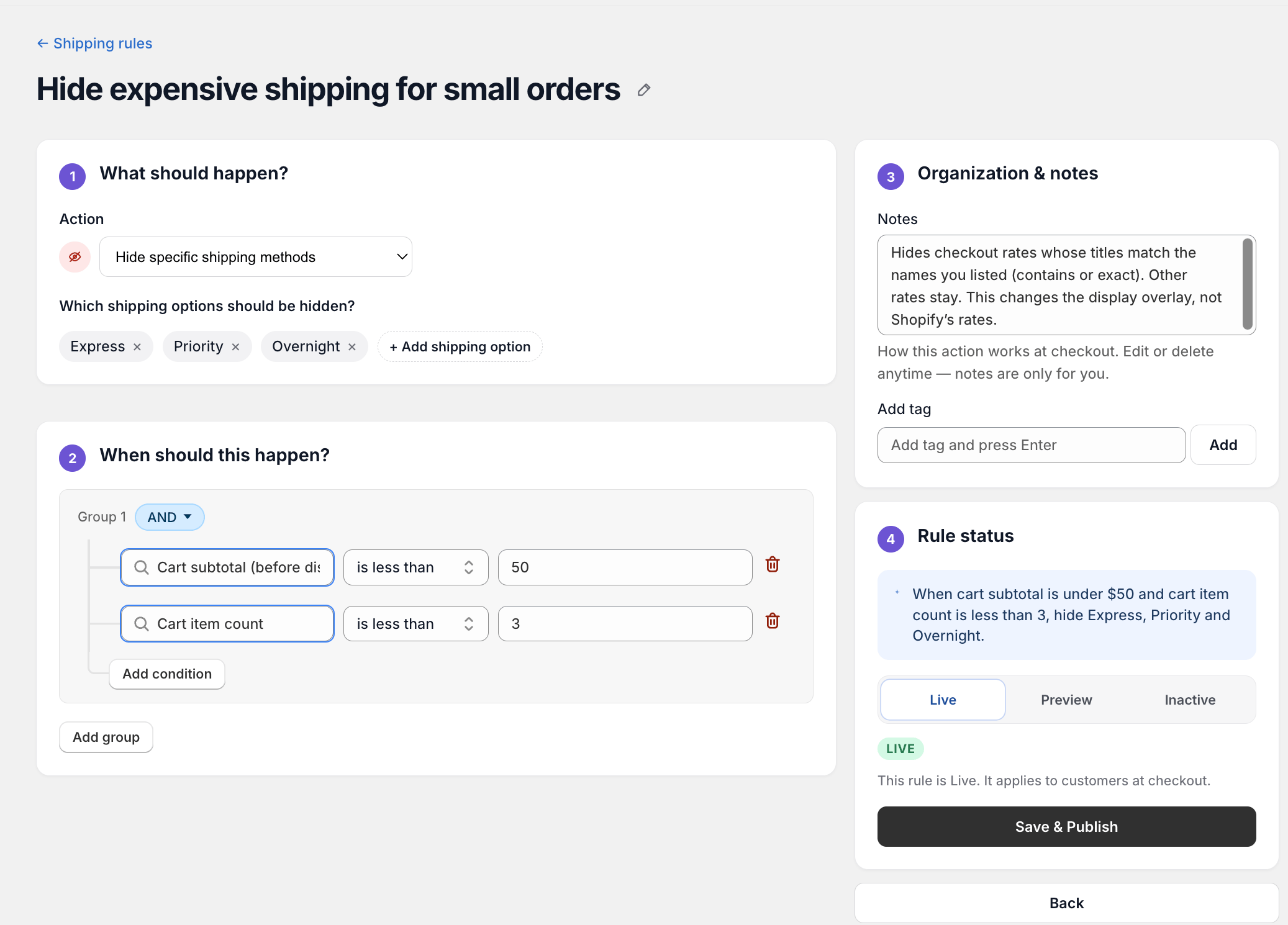Click Add shipping option
Viewport: 1288px width, 925px height.
click(460, 347)
